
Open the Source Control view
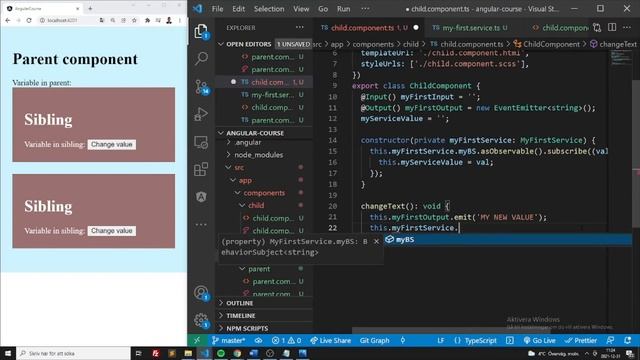coord(201,87)
